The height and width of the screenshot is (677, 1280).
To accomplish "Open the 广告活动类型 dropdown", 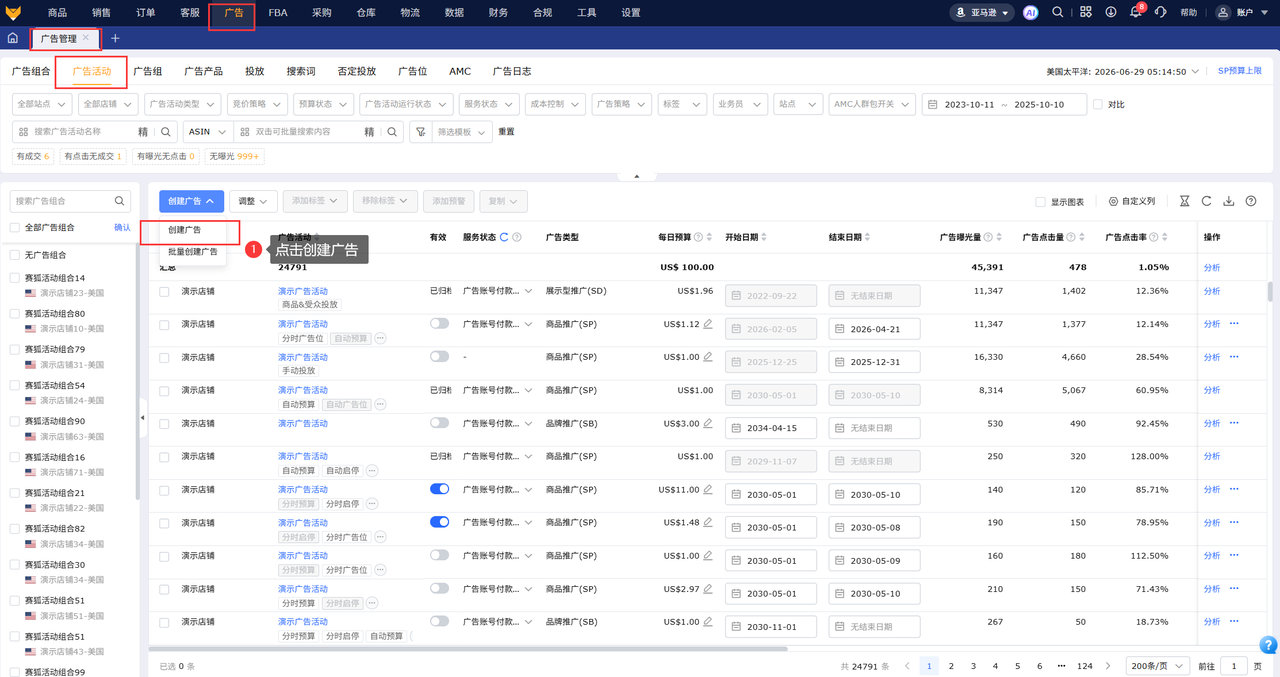I will point(183,104).
